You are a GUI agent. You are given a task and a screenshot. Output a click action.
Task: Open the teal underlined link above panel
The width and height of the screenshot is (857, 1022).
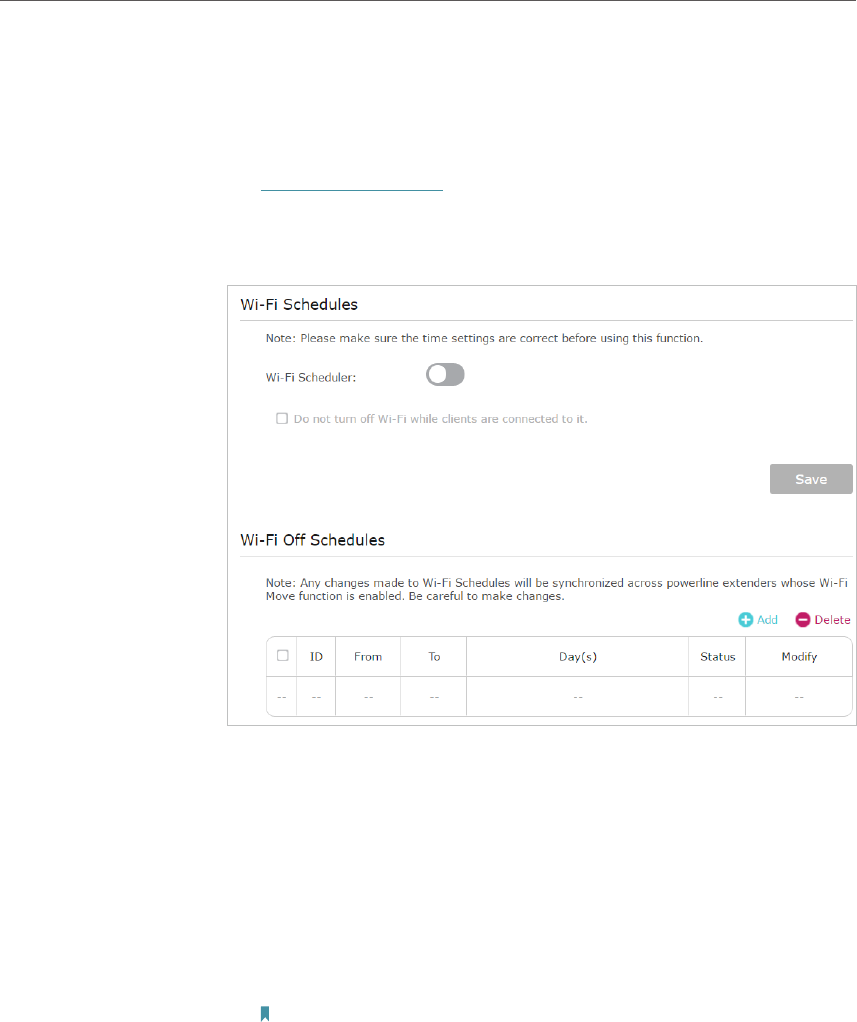click(x=352, y=190)
